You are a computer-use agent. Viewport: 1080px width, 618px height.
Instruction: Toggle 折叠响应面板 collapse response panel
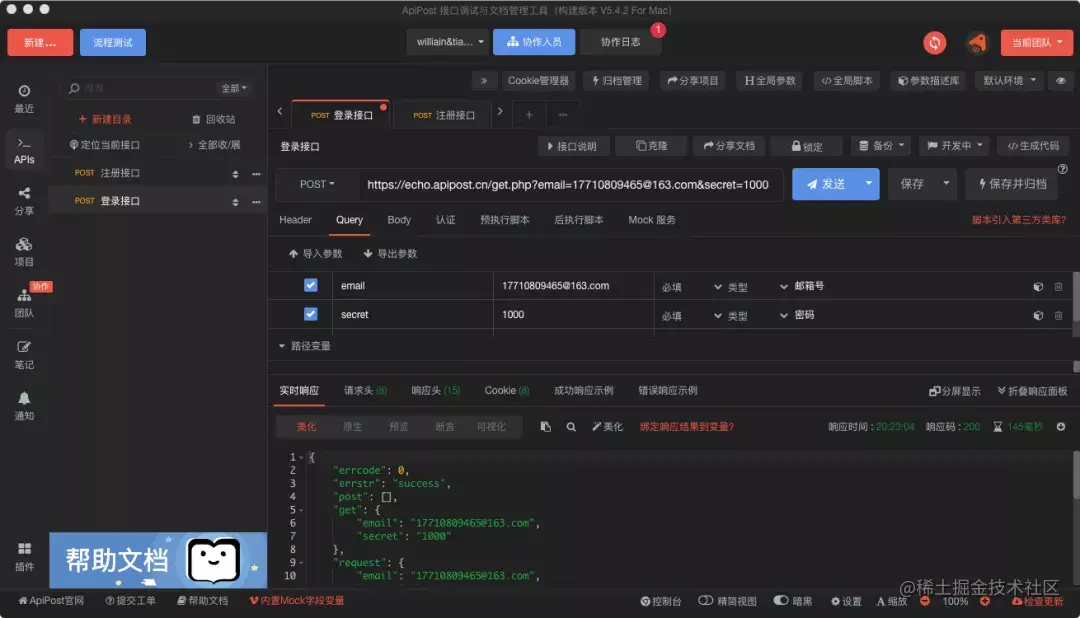point(1032,391)
